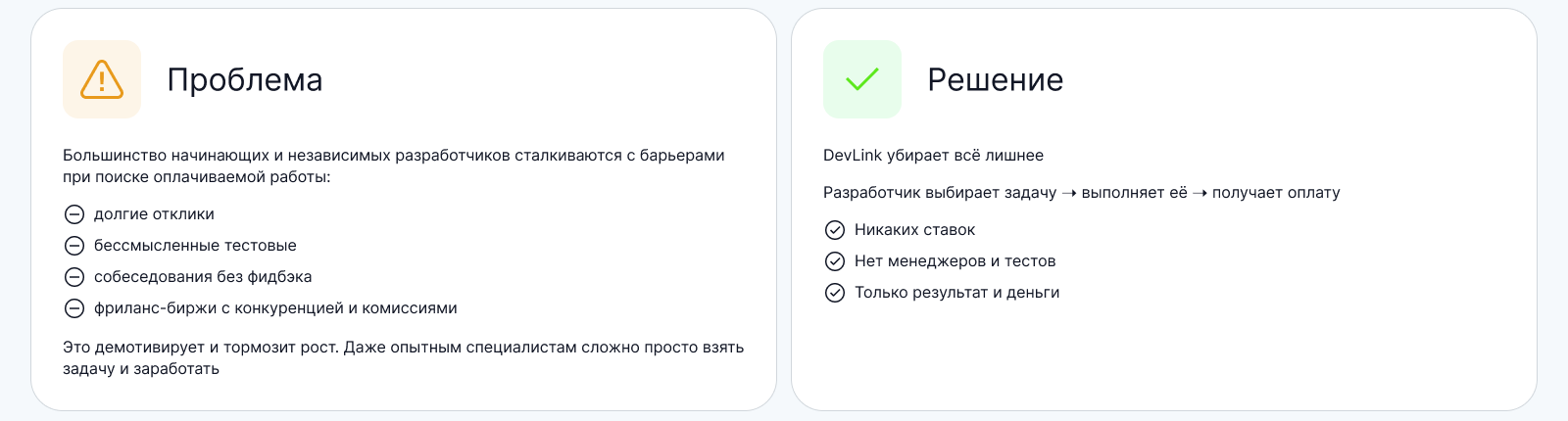Click 'Только результат и деньги' text
Viewport: 1568px width, 421px height.
[x=956, y=293]
